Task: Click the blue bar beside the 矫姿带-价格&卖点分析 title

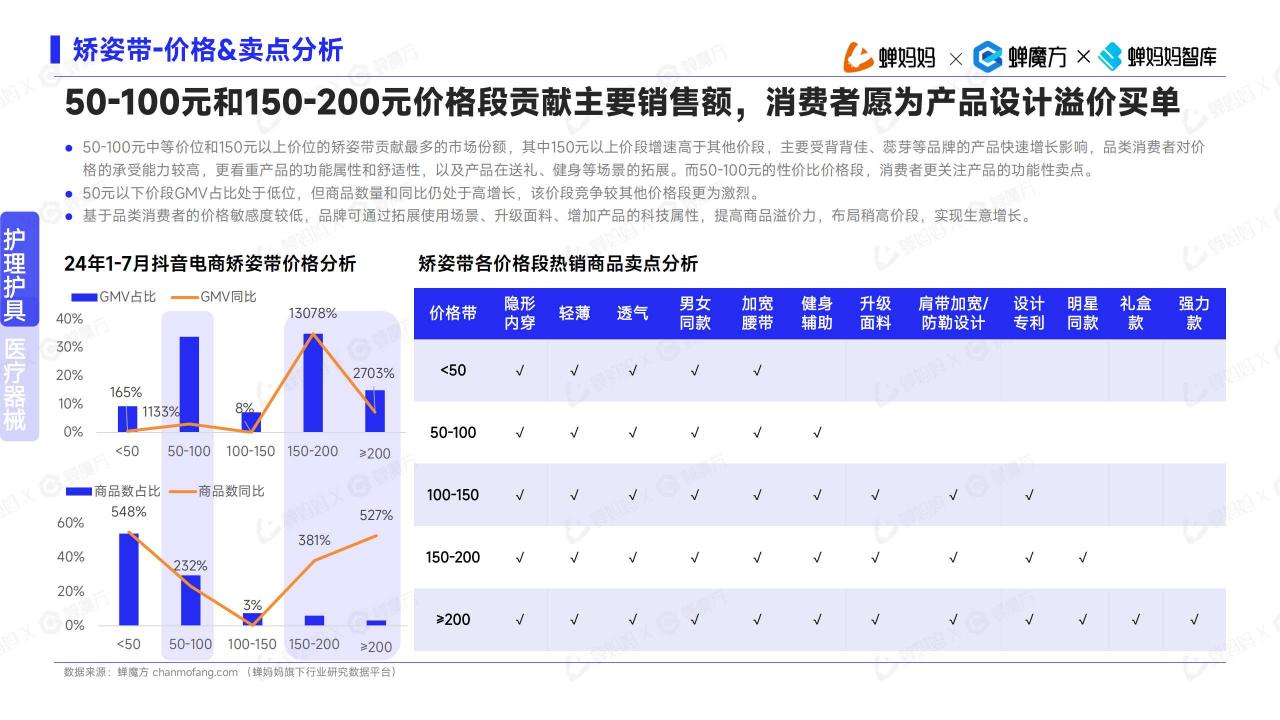Action: 55,49
